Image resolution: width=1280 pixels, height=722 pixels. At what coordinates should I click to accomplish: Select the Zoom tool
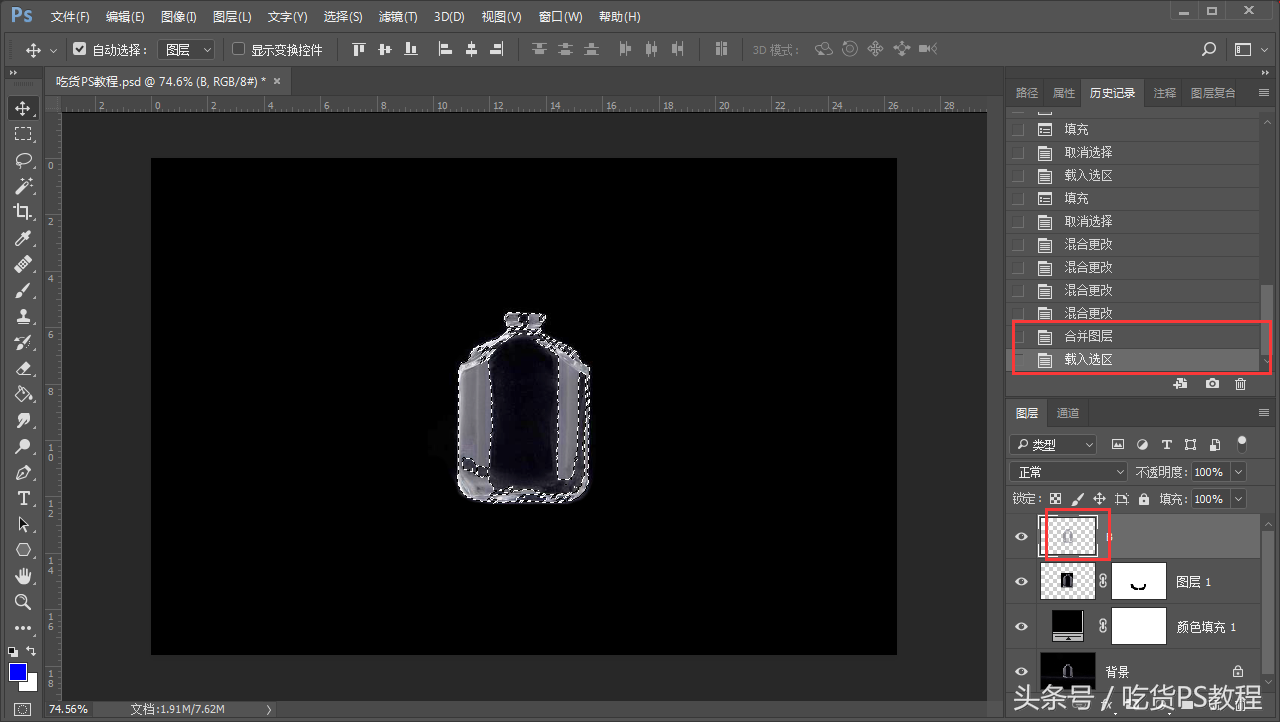click(23, 602)
